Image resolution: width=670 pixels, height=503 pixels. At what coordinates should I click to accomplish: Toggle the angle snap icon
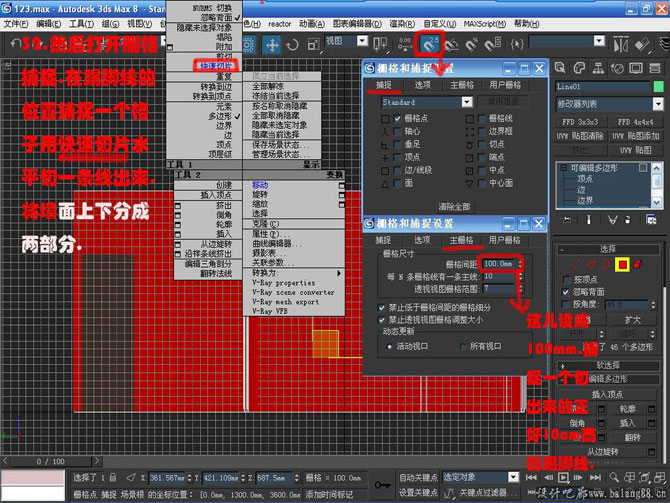(x=451, y=44)
